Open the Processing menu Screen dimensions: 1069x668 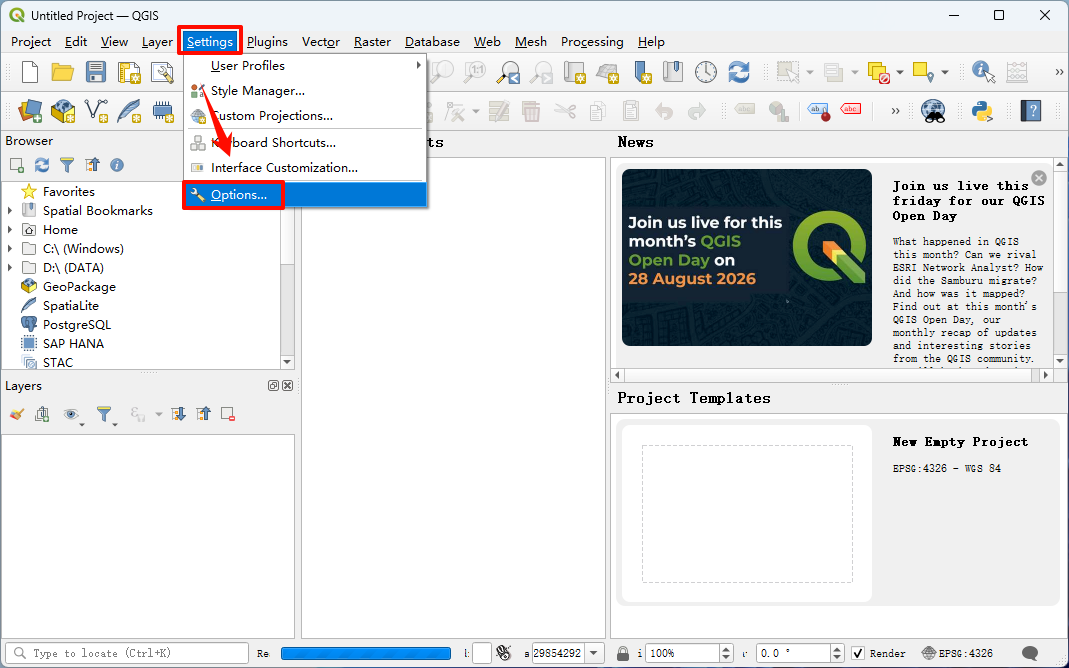pos(592,42)
